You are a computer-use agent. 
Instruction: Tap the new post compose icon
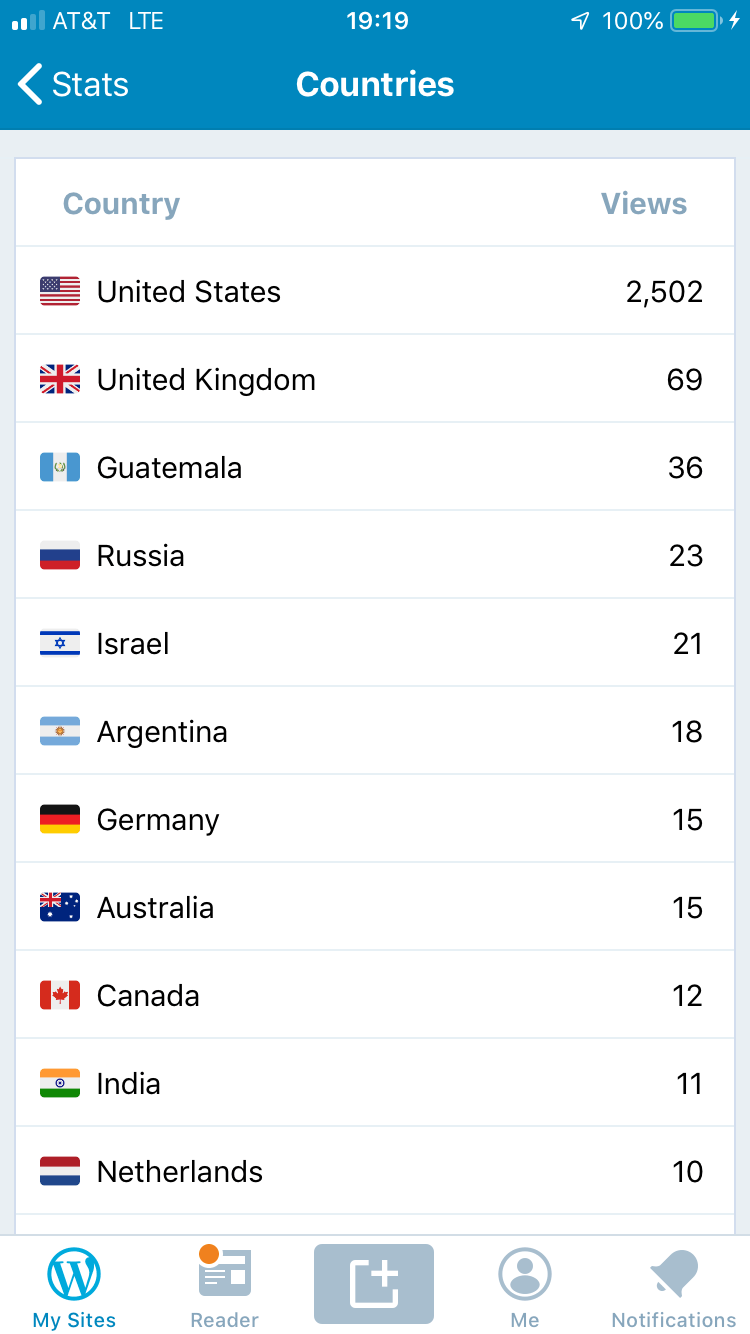pyautogui.click(x=374, y=1284)
